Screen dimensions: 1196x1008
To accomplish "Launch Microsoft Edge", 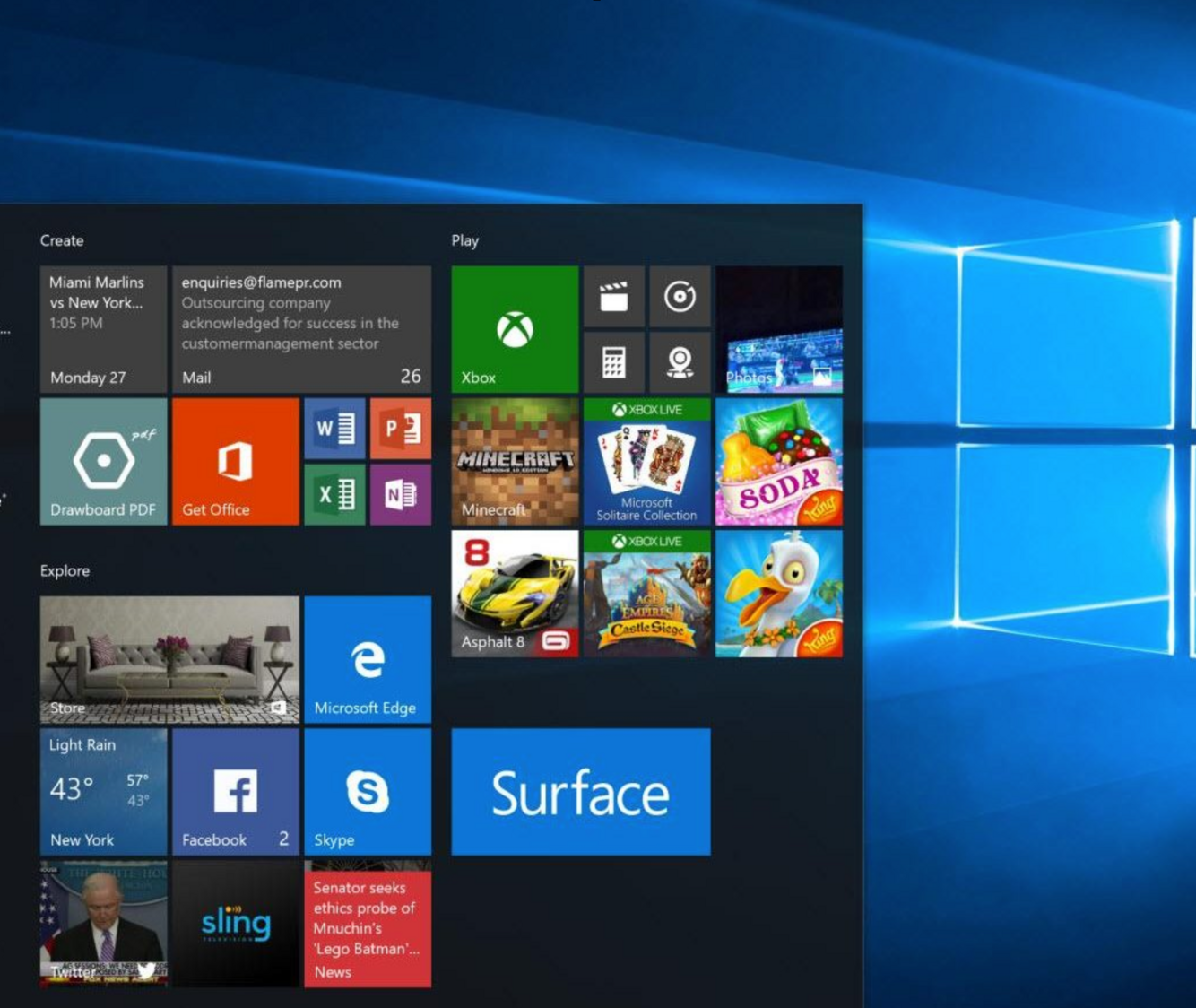I will click(368, 660).
